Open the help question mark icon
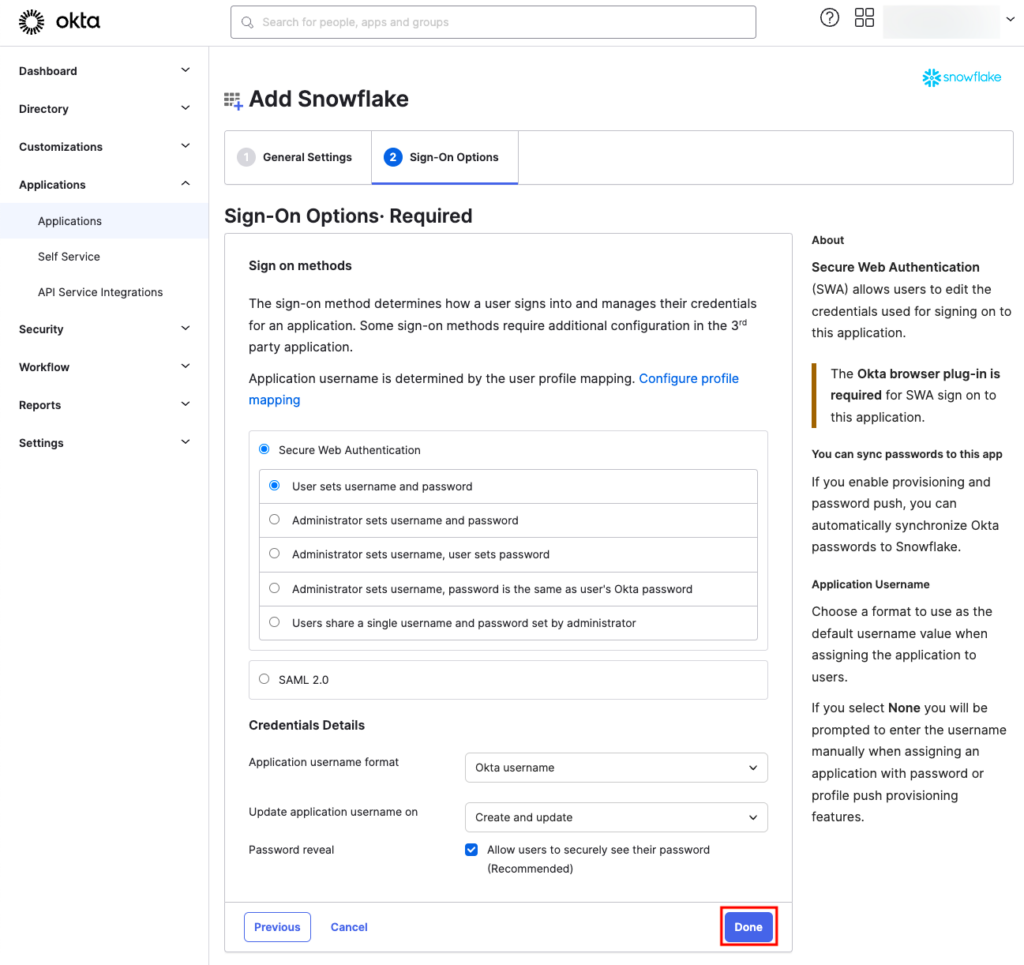This screenshot has height=965, width=1024. 829,17
